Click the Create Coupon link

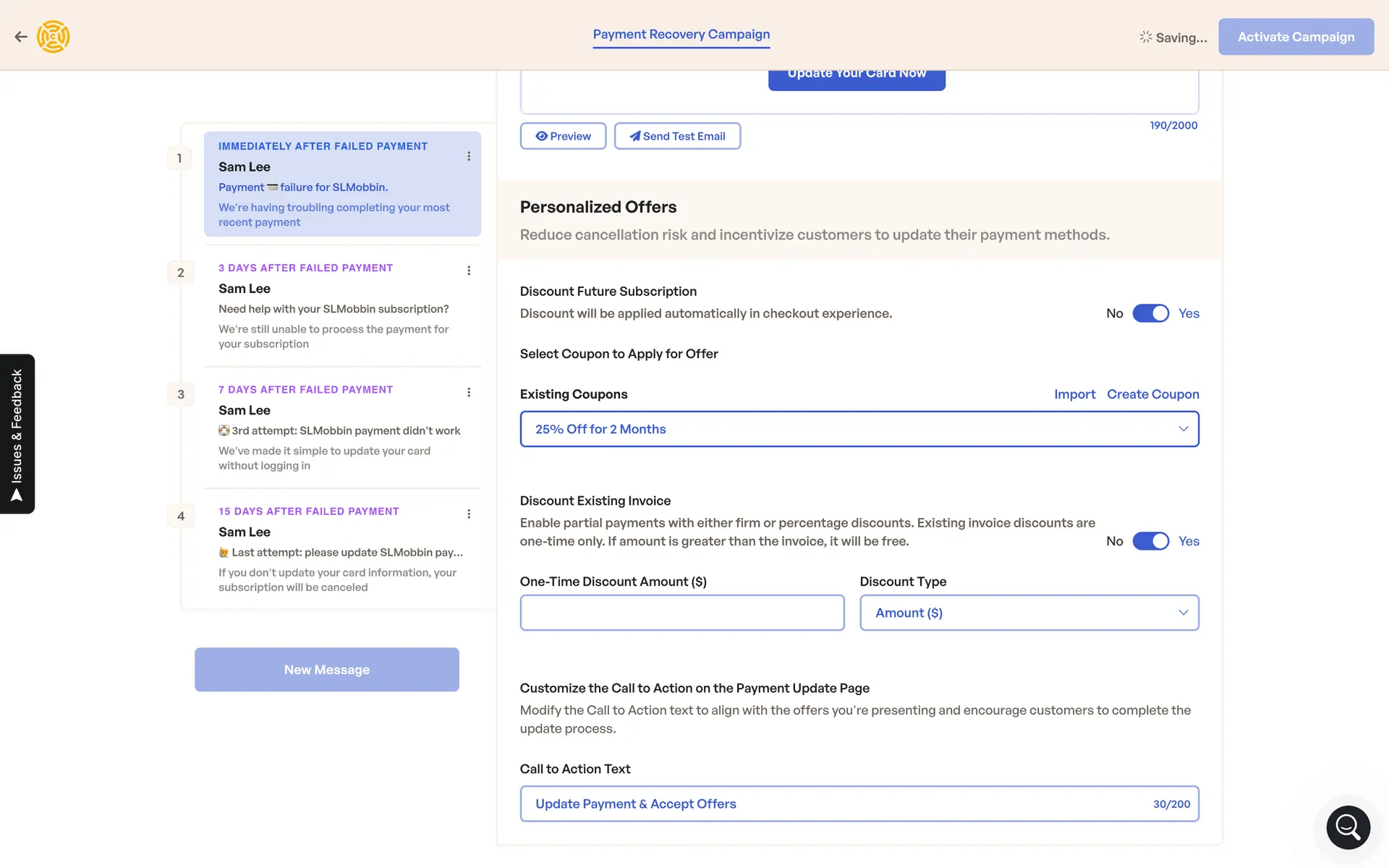click(1152, 394)
